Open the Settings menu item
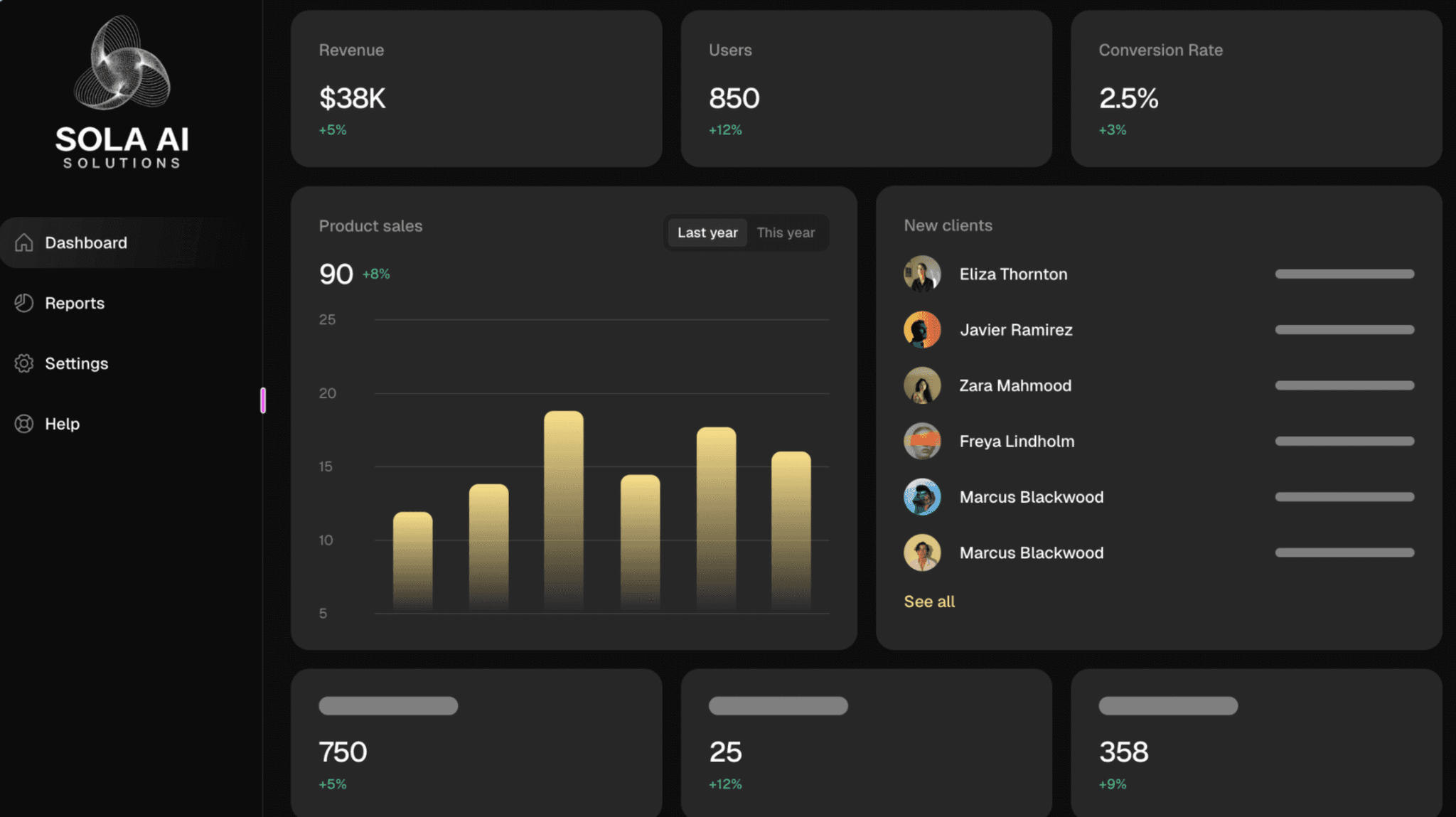This screenshot has width=1456, height=817. 76,363
